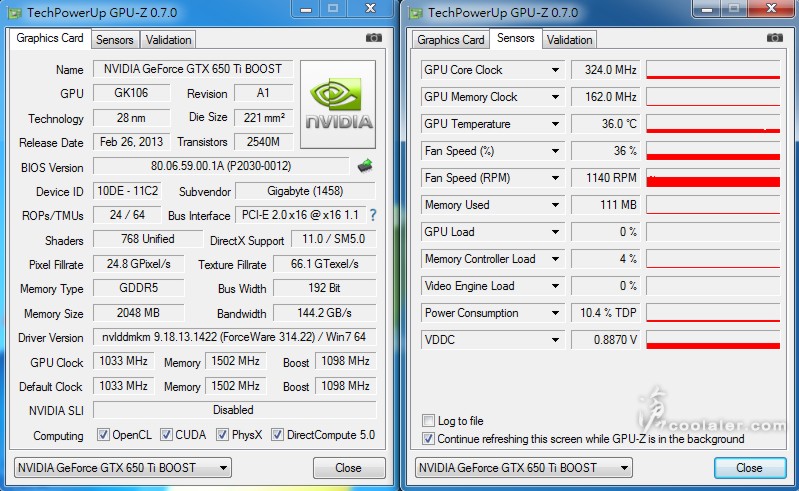799x491 pixels.
Task: Click the NVIDIA logo image
Action: point(338,104)
